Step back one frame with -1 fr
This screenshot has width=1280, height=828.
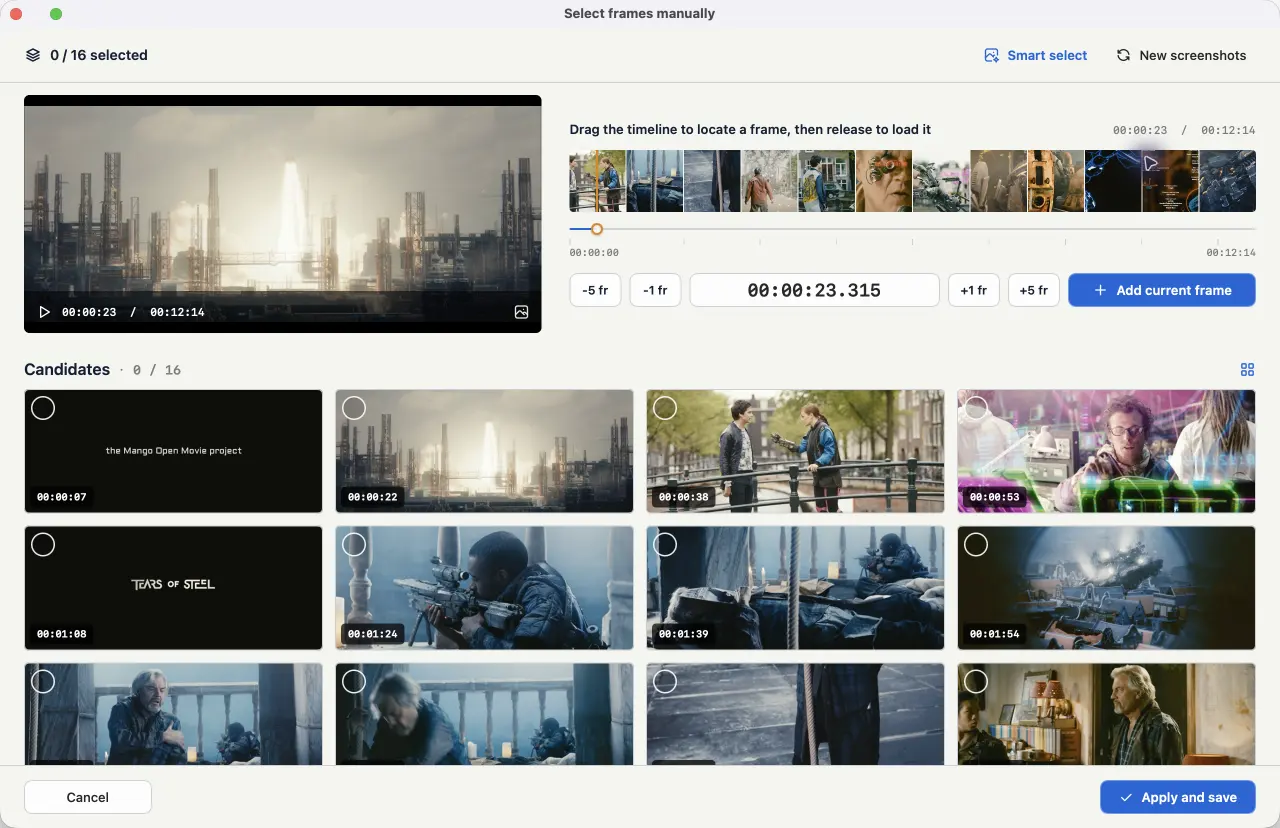coord(655,290)
